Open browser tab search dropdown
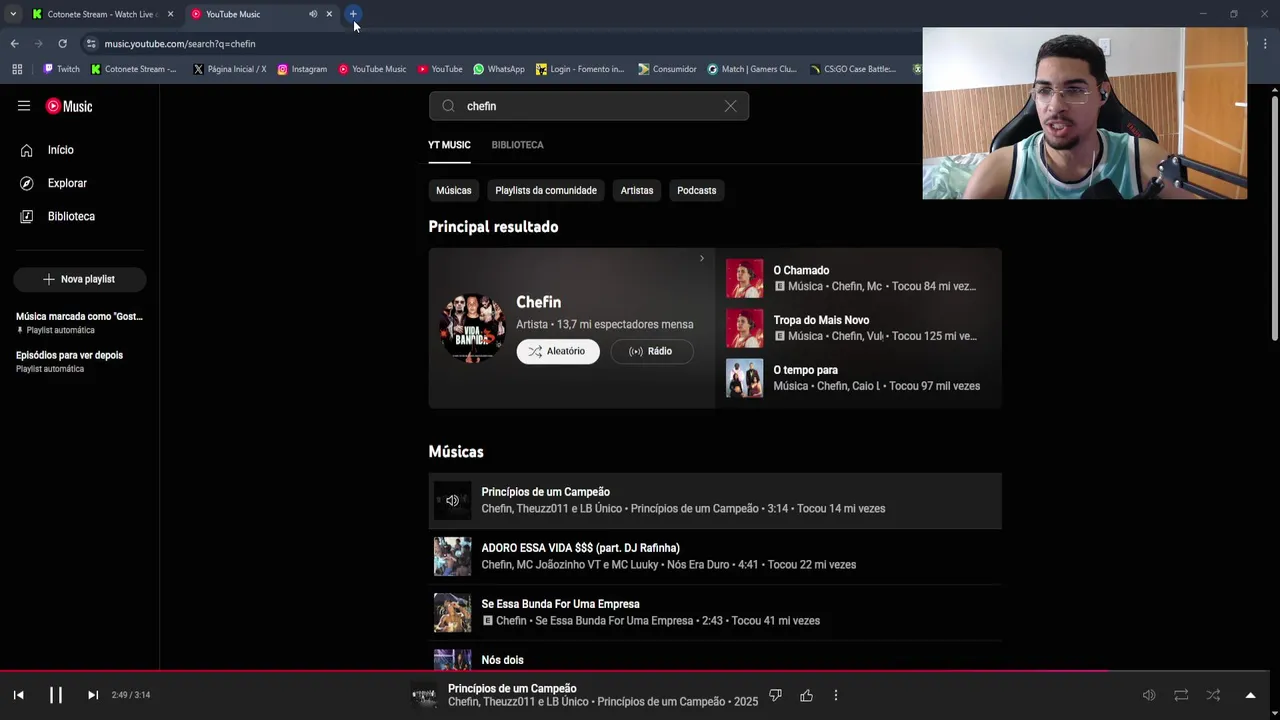 pyautogui.click(x=13, y=14)
